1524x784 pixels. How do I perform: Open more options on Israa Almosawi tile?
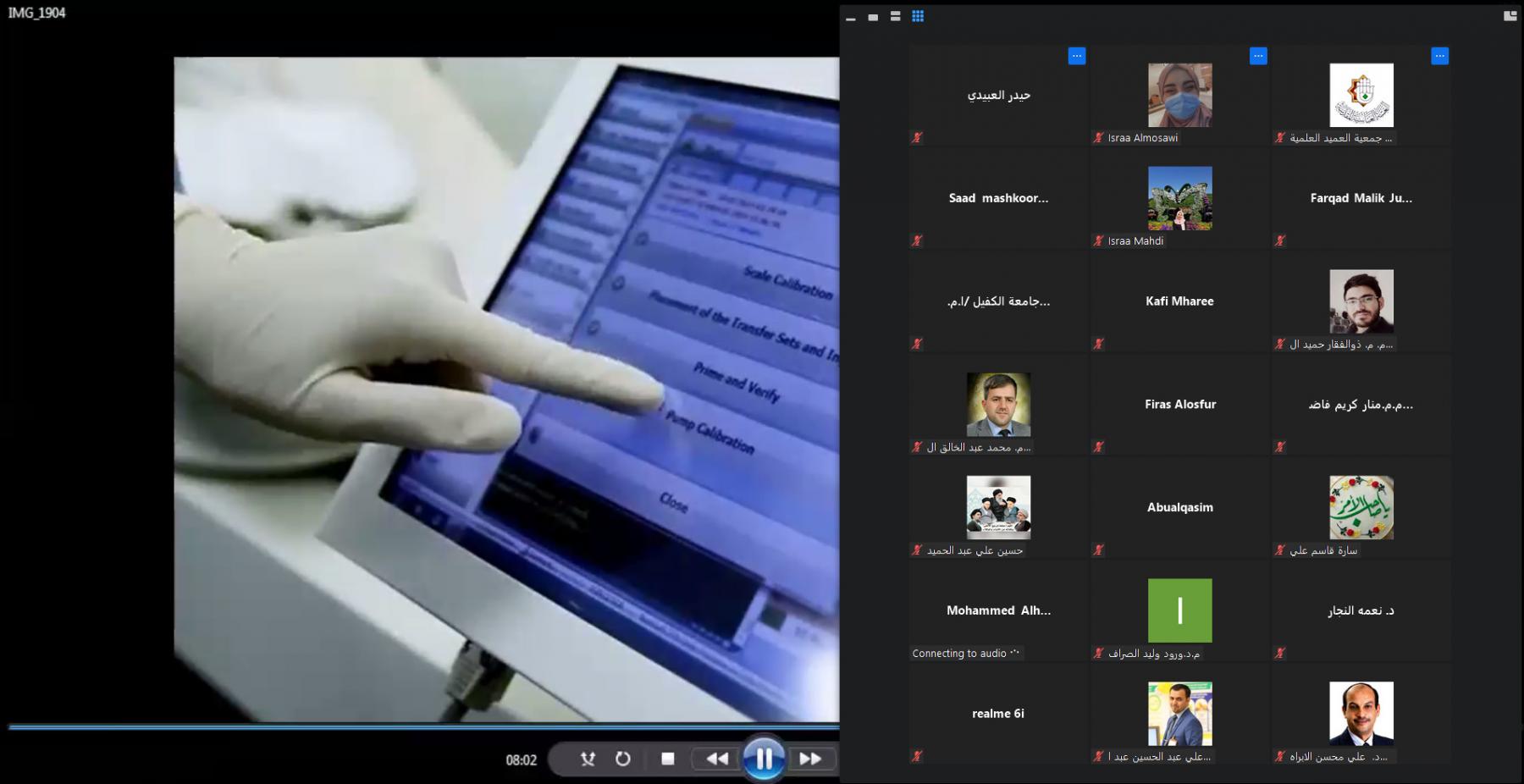coord(1258,56)
